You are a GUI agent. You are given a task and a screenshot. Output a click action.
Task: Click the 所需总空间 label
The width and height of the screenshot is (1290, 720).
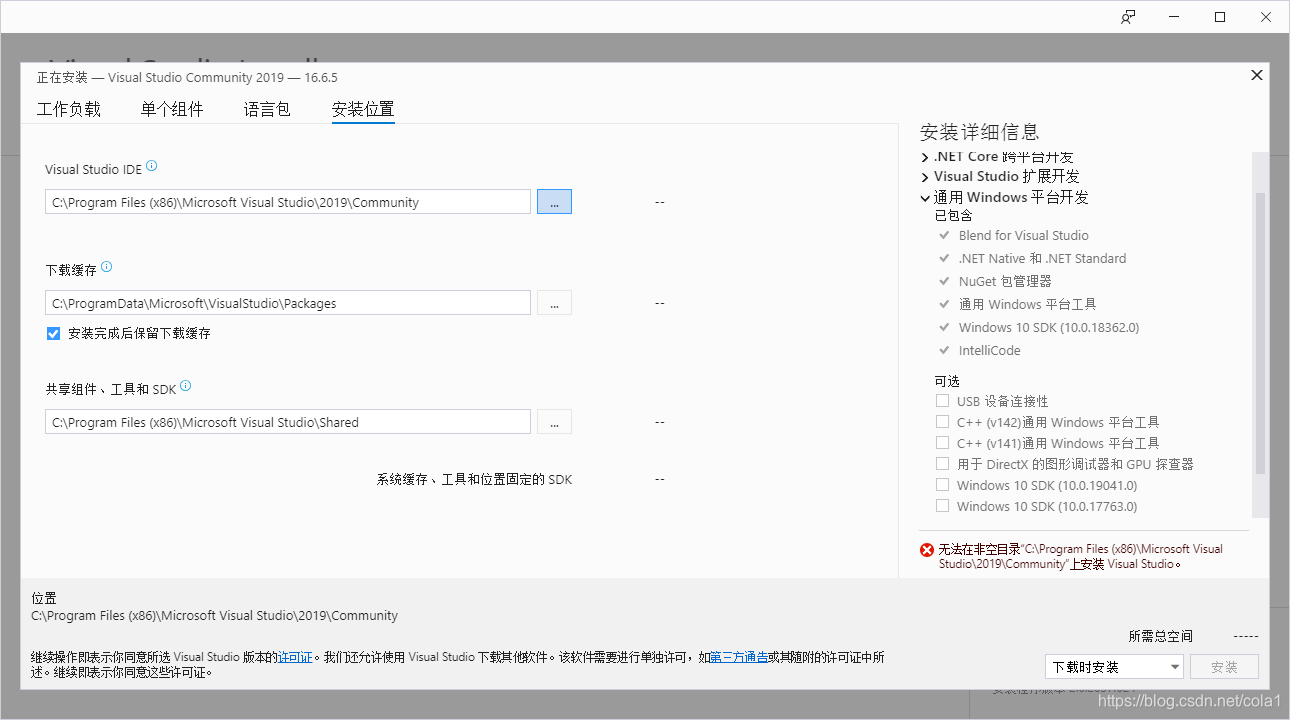tap(1160, 636)
